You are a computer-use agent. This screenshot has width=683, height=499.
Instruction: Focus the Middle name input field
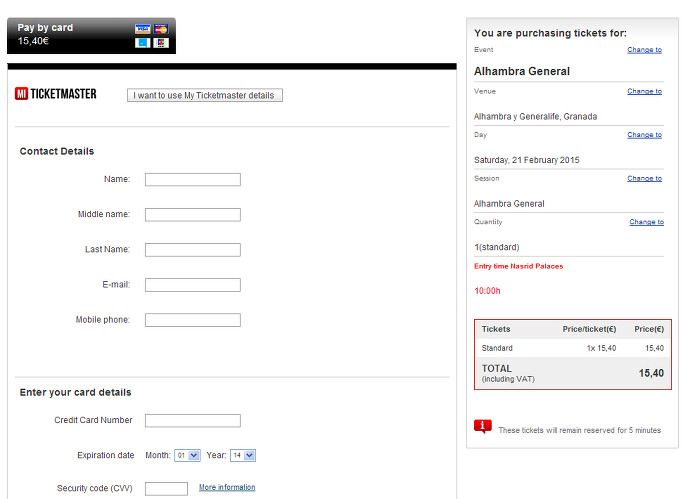pos(193,215)
